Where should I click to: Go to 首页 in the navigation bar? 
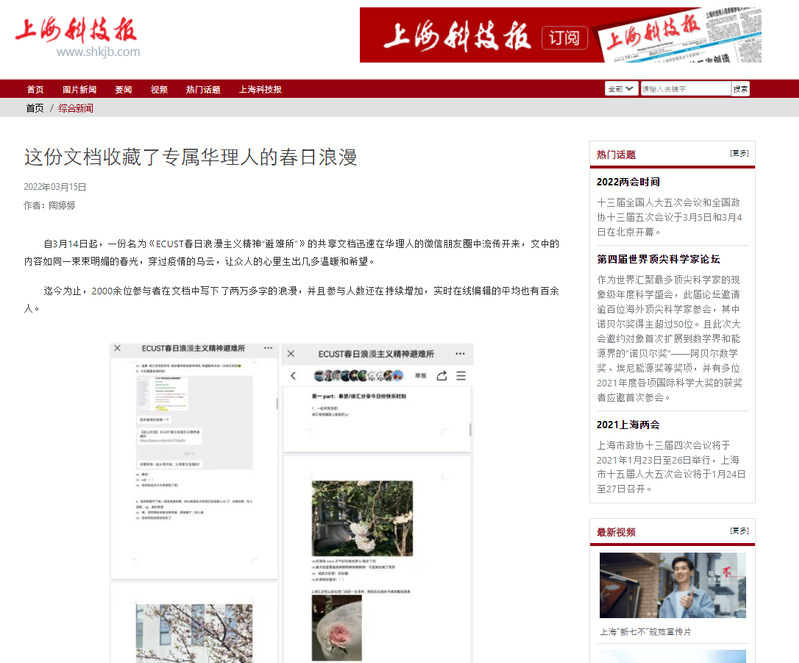tap(36, 89)
